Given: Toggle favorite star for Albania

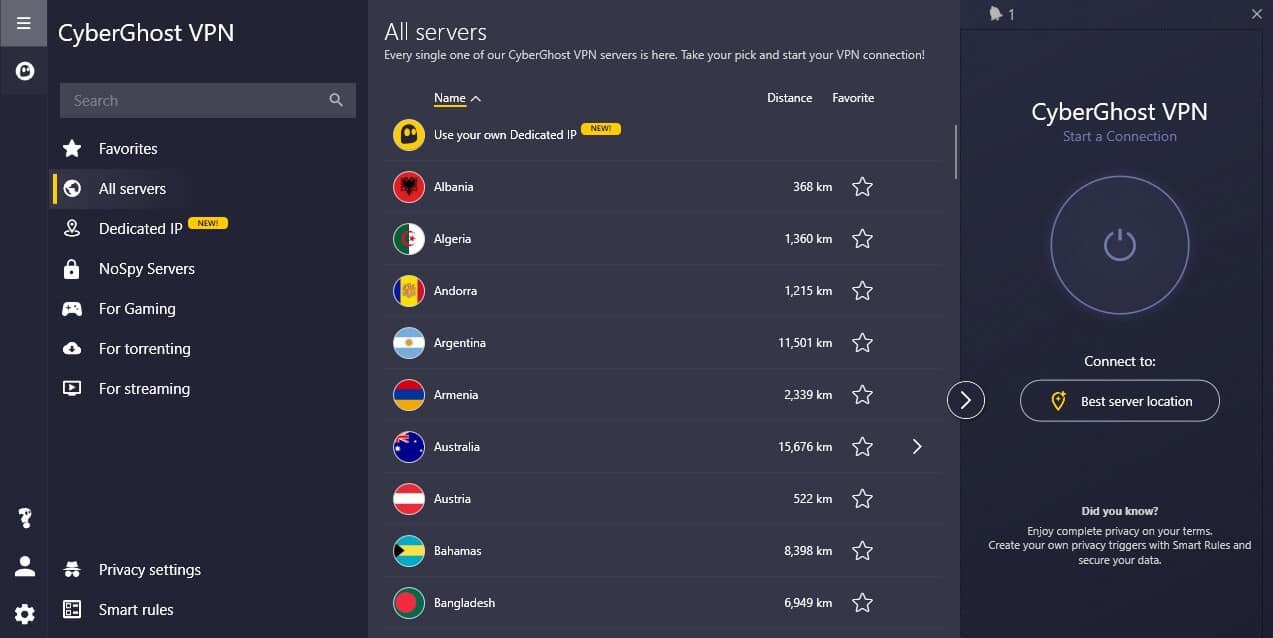Looking at the screenshot, I should pos(862,187).
